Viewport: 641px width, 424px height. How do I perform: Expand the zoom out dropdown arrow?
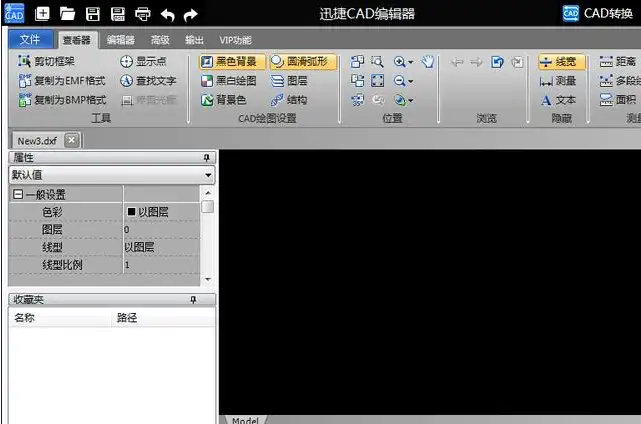tap(411, 81)
